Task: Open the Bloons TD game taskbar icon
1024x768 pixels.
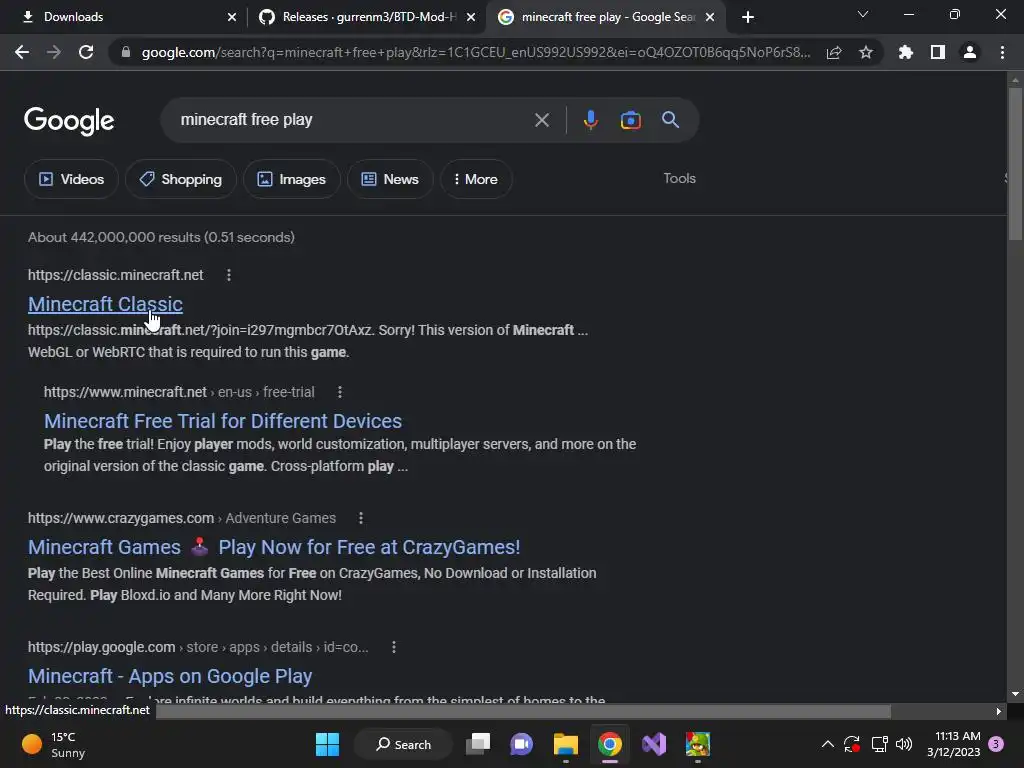Action: pos(697,744)
